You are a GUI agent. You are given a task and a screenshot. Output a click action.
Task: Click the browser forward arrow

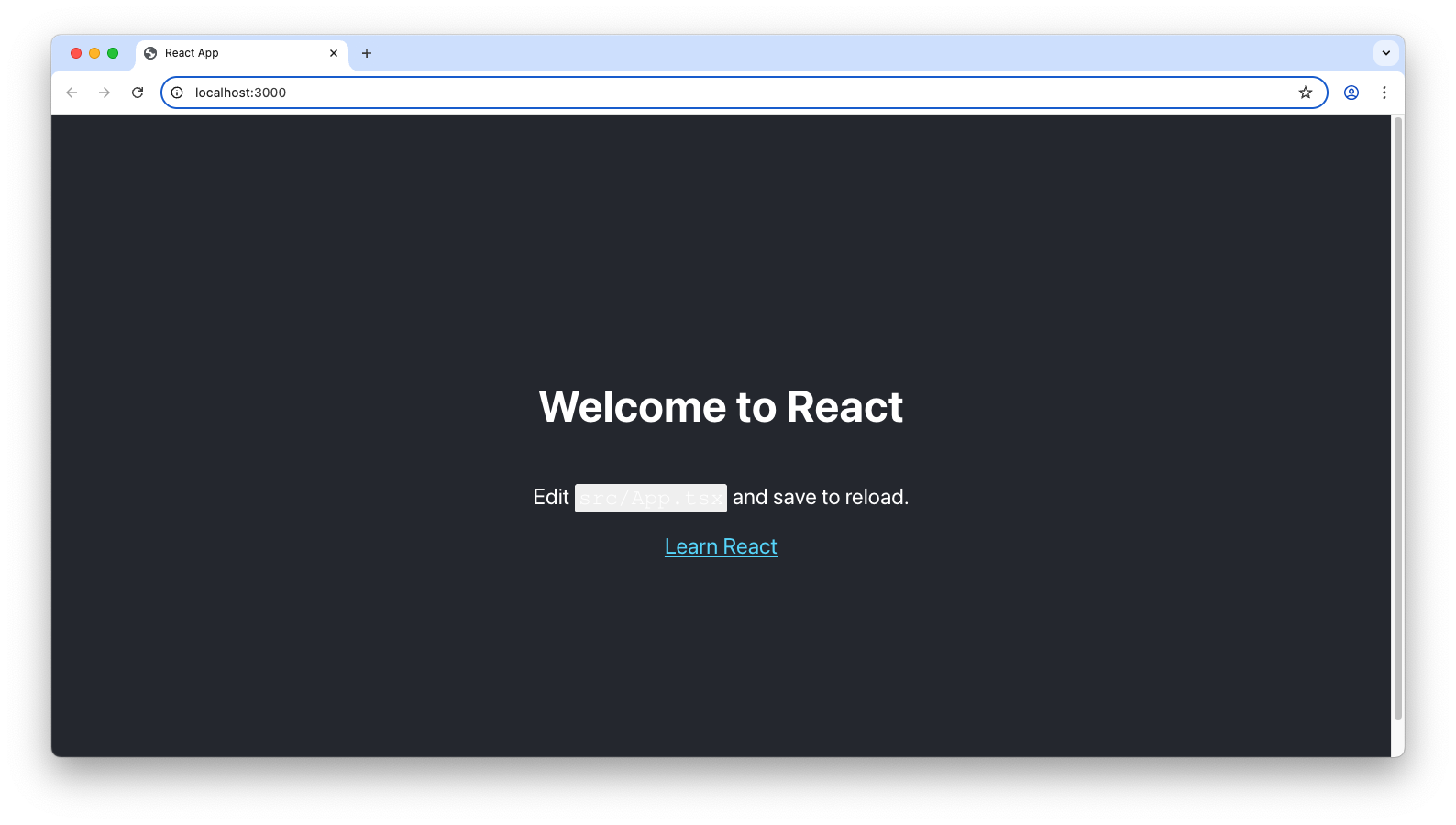click(x=105, y=93)
